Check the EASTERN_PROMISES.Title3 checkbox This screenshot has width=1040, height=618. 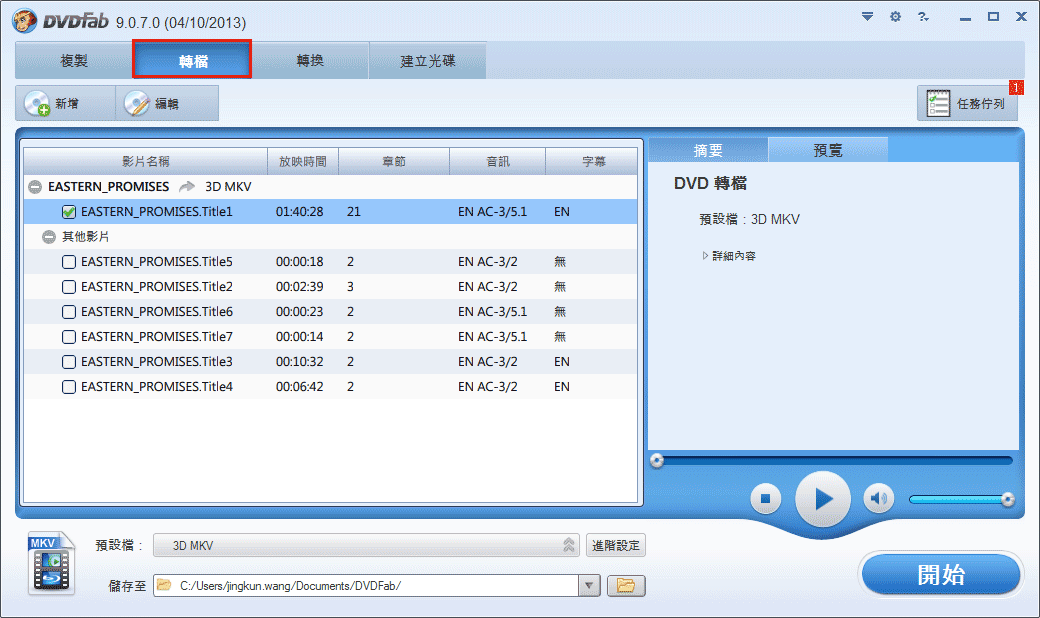point(68,362)
